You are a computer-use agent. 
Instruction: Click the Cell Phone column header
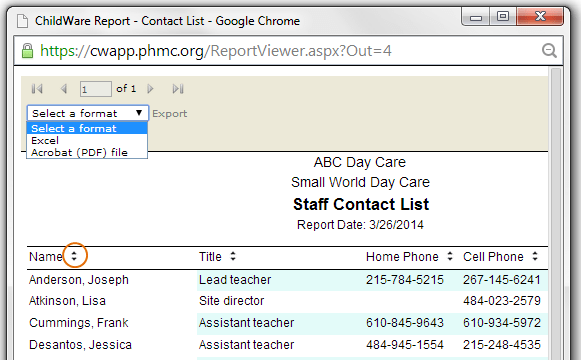[493, 257]
